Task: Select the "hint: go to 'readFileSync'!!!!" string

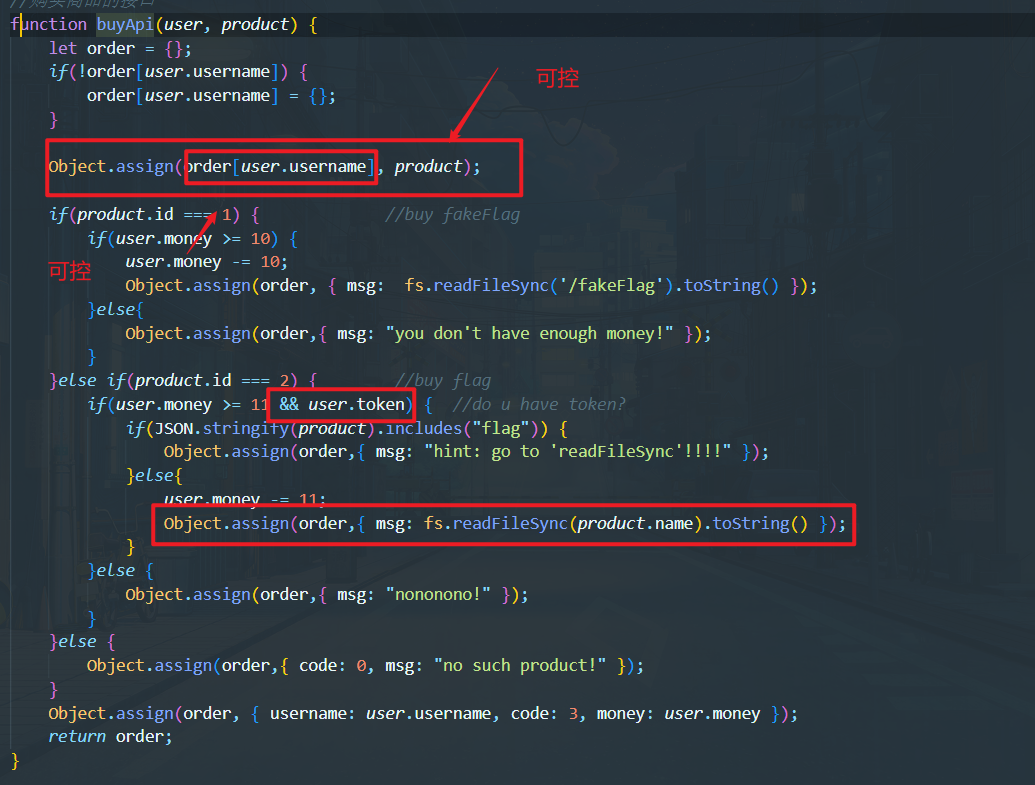Action: click(578, 452)
